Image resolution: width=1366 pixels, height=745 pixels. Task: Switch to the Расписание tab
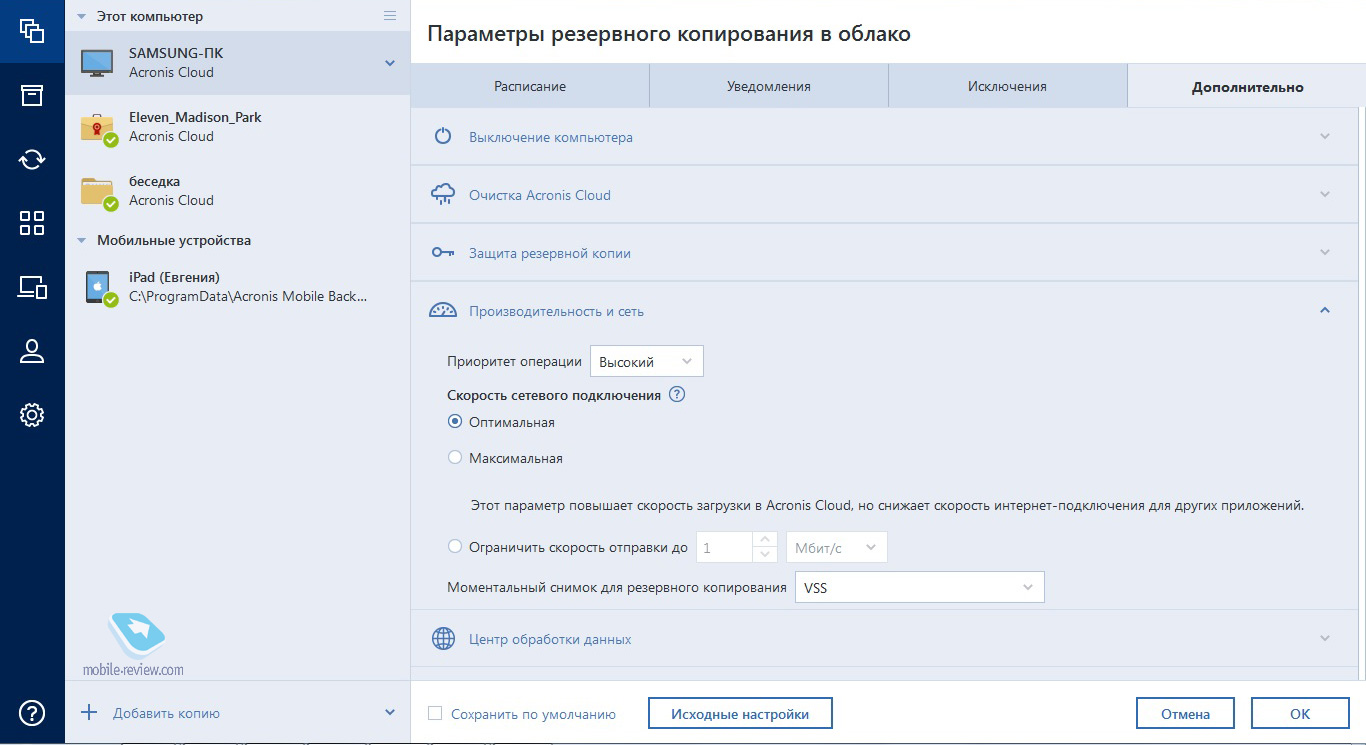coord(530,86)
